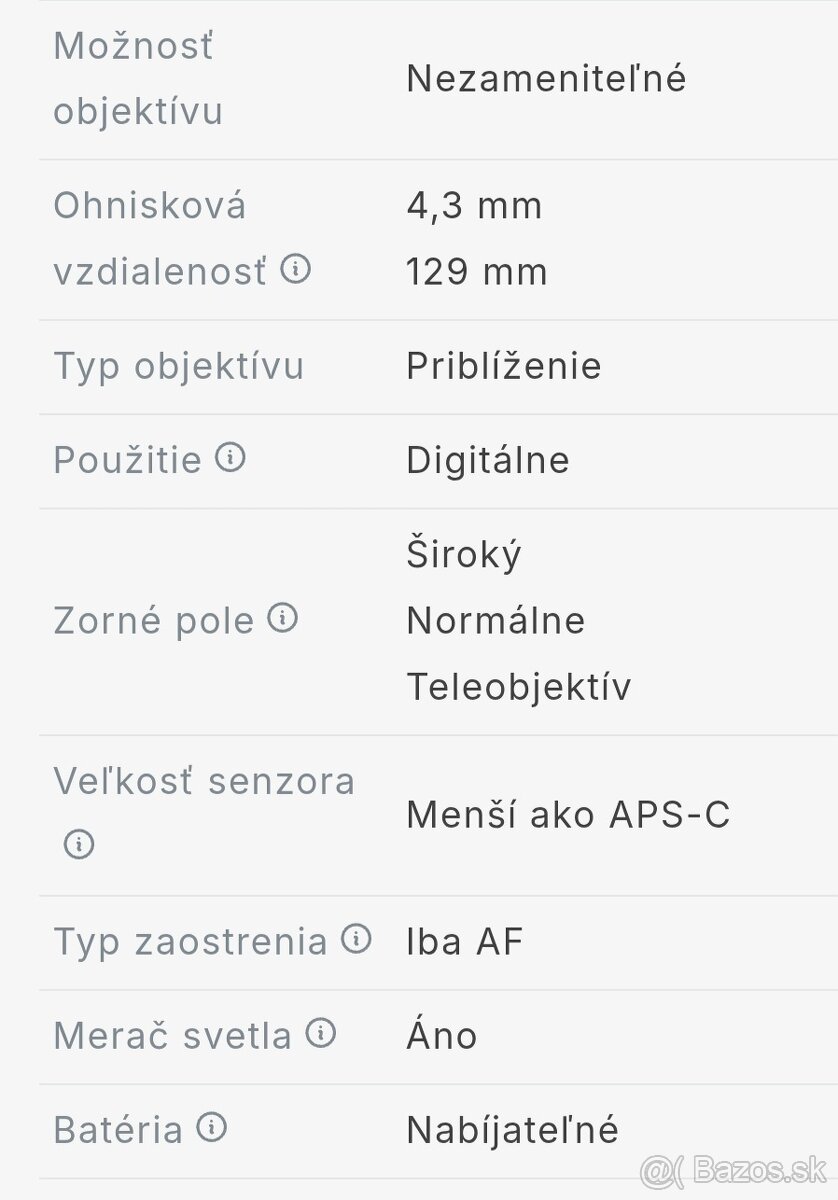Click the Bazos.sk watermark logo
The width and height of the screenshot is (838, 1200).
coord(733,1168)
